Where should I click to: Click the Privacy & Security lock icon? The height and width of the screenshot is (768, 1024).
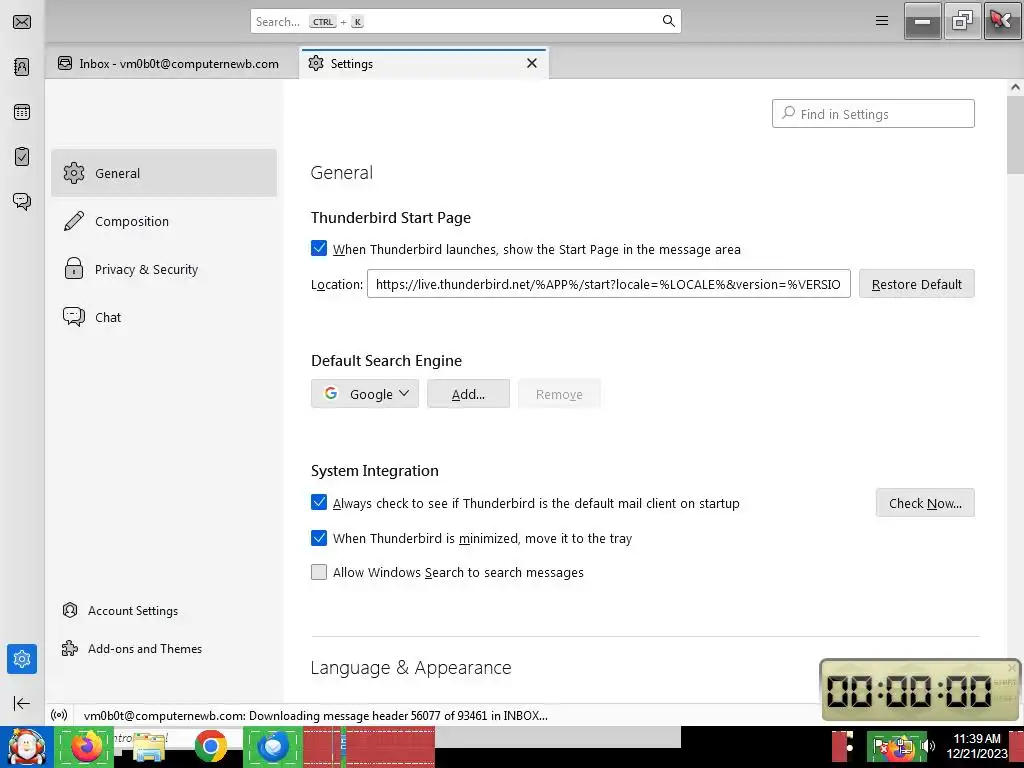tap(74, 268)
